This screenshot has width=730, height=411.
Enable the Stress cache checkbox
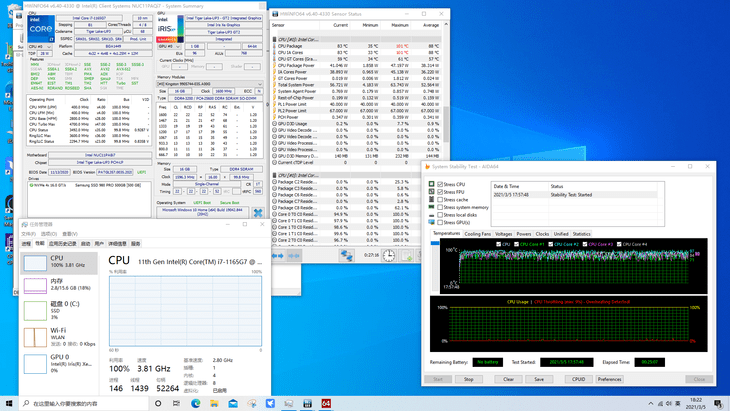440,200
